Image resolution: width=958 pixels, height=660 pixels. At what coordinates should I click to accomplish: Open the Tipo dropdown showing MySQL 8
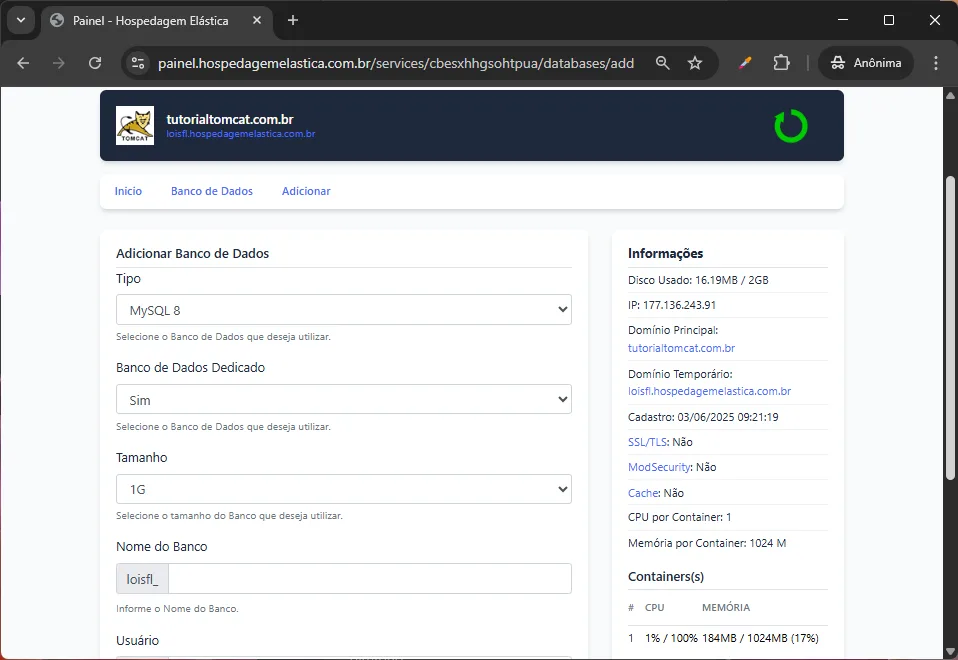pyautogui.click(x=344, y=310)
